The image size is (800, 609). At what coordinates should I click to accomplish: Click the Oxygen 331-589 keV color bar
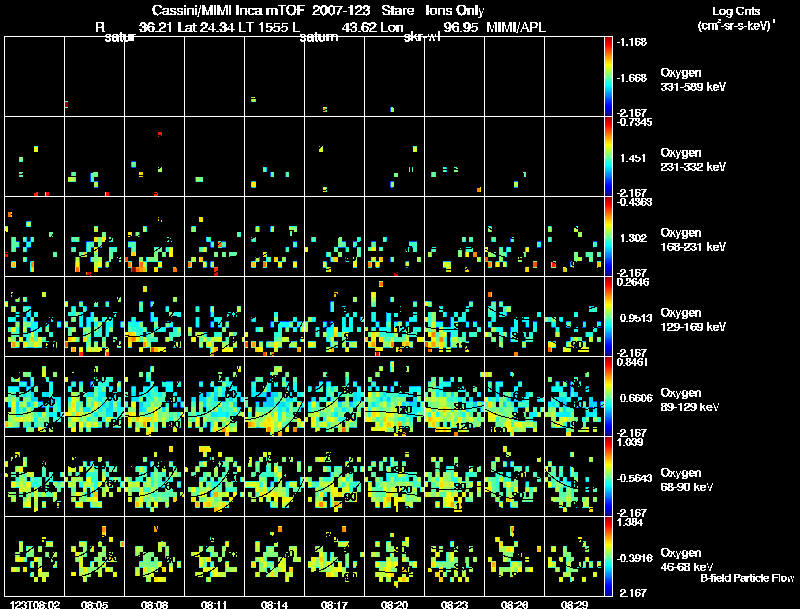tap(609, 76)
